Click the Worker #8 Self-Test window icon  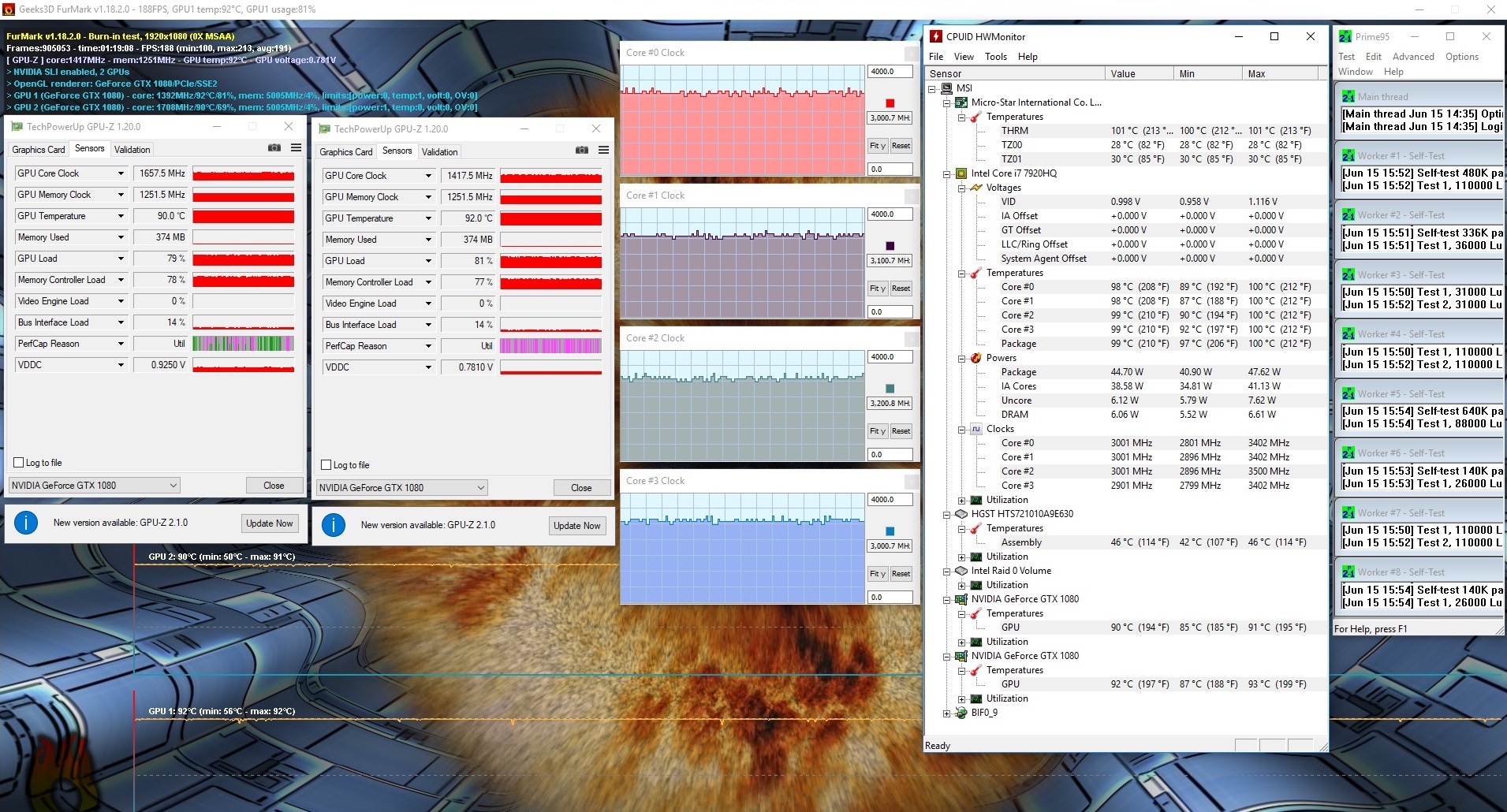[1348, 572]
